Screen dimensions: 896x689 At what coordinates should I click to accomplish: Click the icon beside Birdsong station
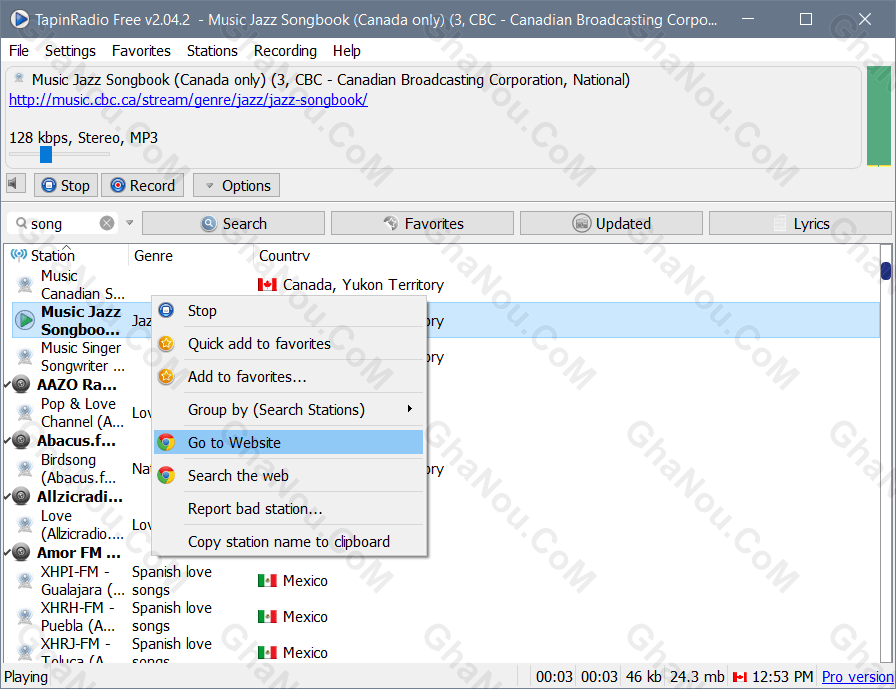pos(25,468)
